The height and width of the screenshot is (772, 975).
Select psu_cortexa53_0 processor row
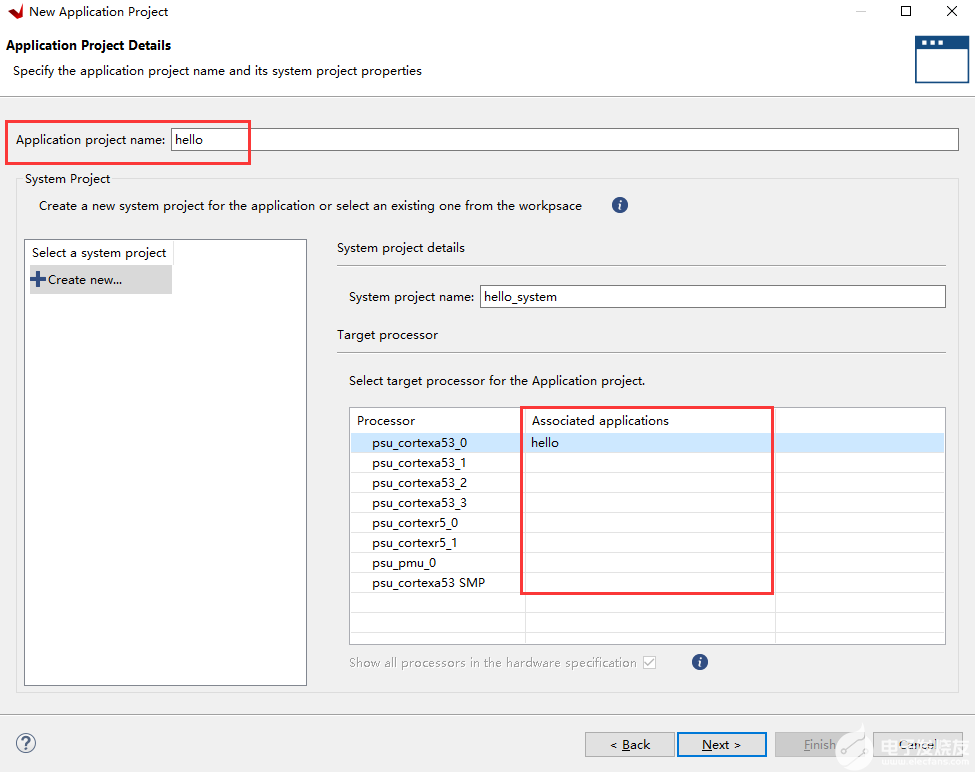419,443
